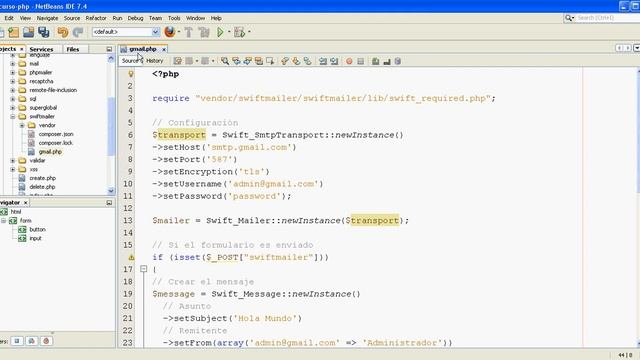
Task: Click red Start Macro Recording icon
Action: 349,61
